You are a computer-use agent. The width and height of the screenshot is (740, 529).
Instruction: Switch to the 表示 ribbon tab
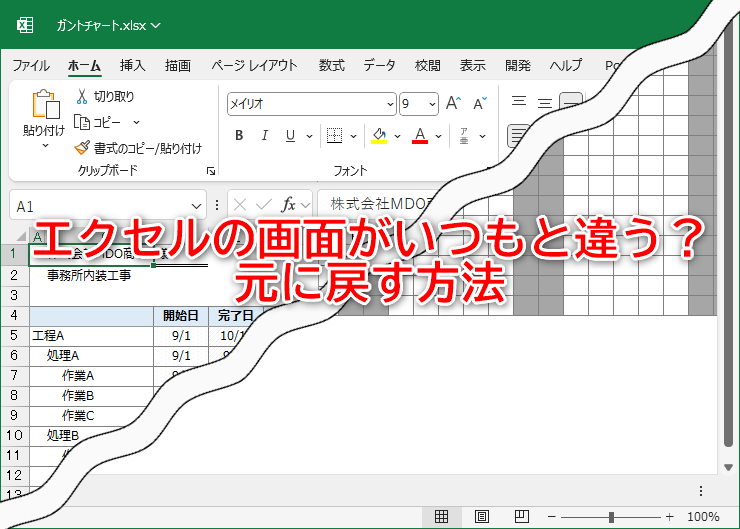(x=472, y=65)
